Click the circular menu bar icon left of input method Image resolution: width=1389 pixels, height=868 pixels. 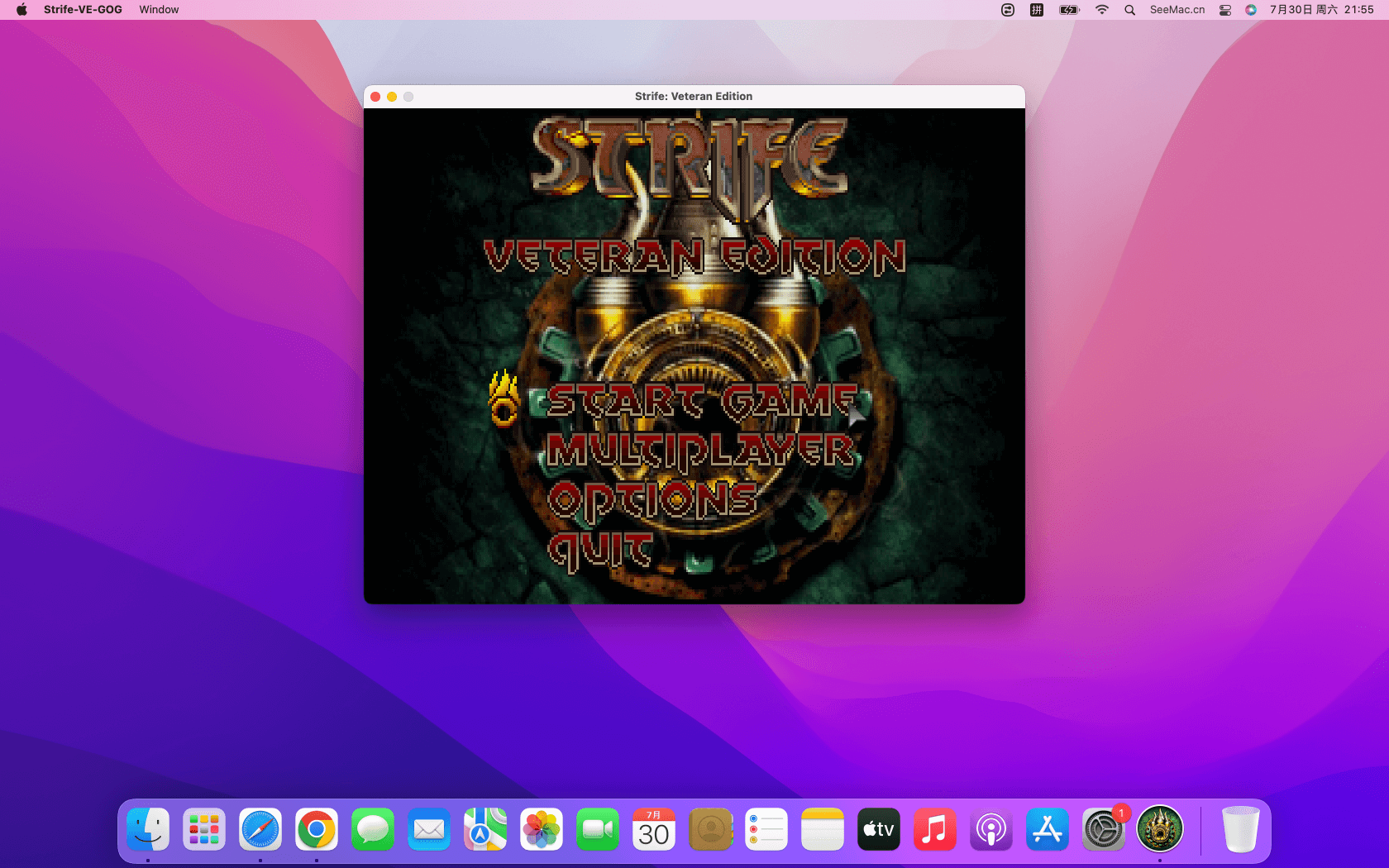pyautogui.click(x=1008, y=10)
